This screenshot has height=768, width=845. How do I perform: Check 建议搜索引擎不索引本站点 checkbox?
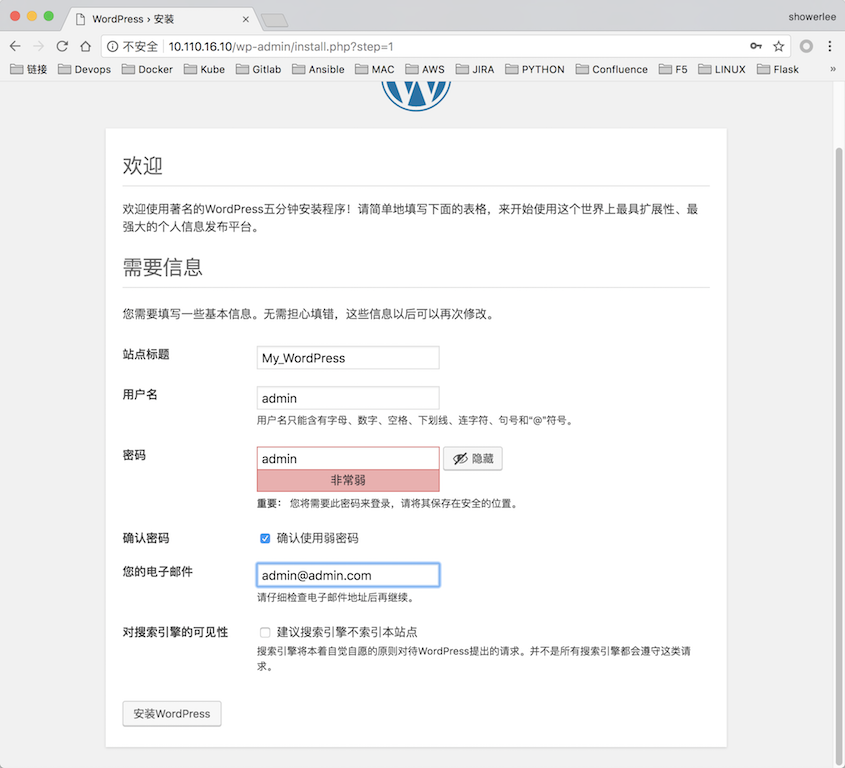coord(265,632)
